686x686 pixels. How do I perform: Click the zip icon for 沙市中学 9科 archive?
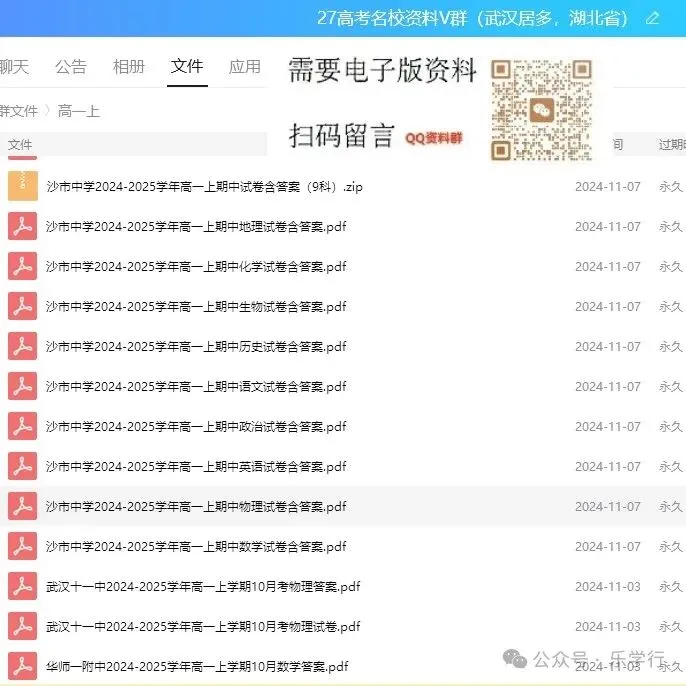point(23,186)
